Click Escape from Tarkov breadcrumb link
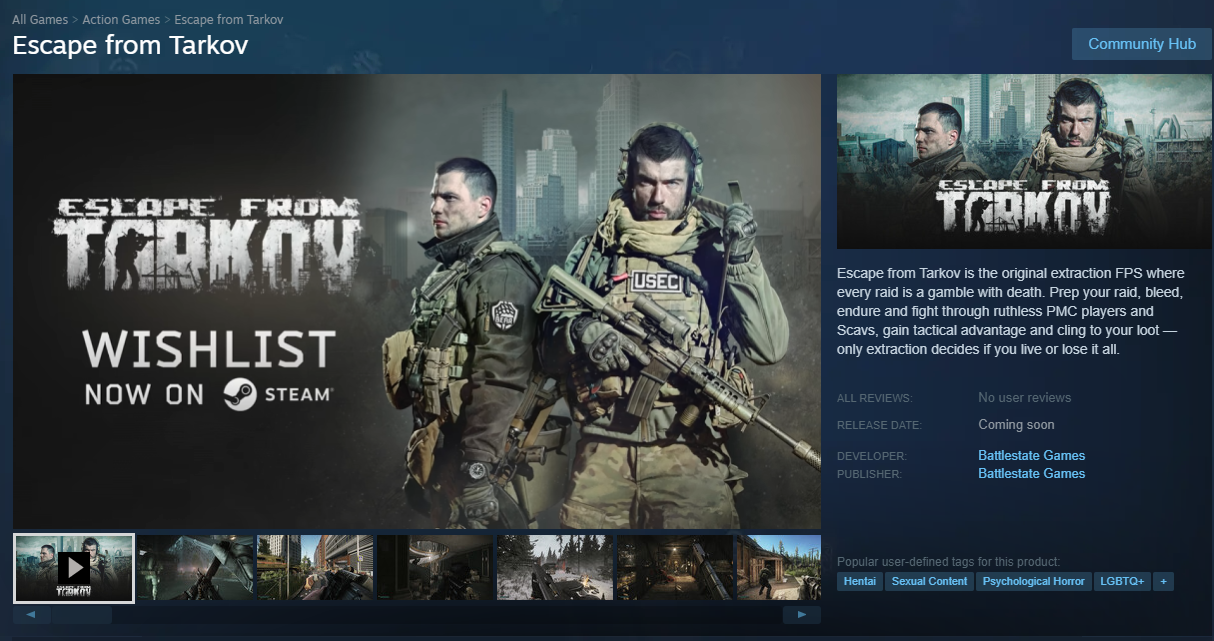The width and height of the screenshot is (1214, 641). click(228, 20)
